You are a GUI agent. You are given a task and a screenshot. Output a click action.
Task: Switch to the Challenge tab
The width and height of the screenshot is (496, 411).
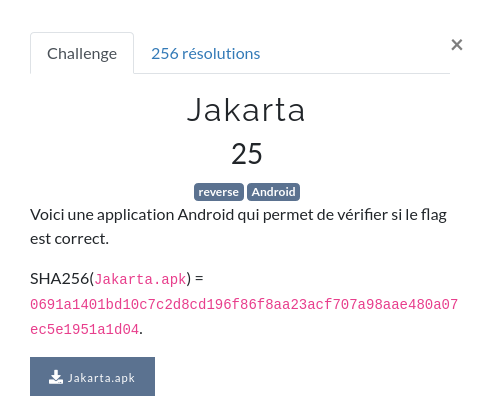(x=82, y=53)
